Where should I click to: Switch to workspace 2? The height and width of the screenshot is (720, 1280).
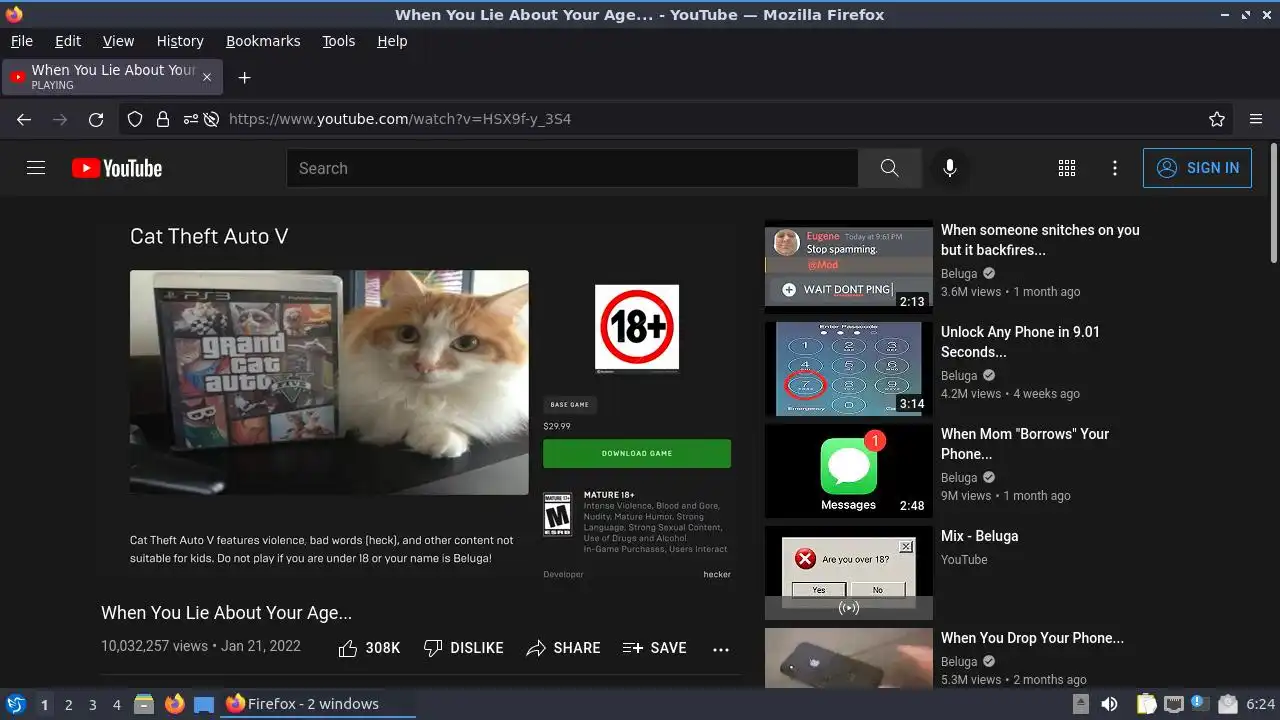pos(68,704)
